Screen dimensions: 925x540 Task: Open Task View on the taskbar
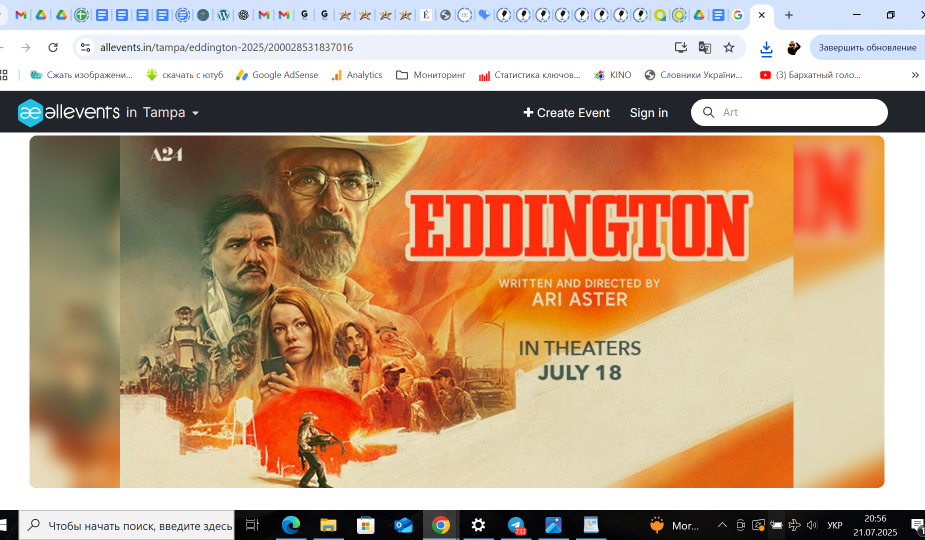click(x=252, y=525)
